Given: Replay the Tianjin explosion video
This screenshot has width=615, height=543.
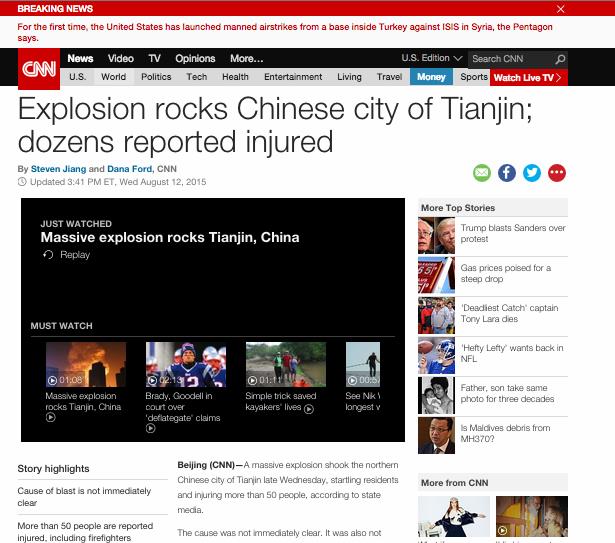Looking at the screenshot, I should 67,255.
